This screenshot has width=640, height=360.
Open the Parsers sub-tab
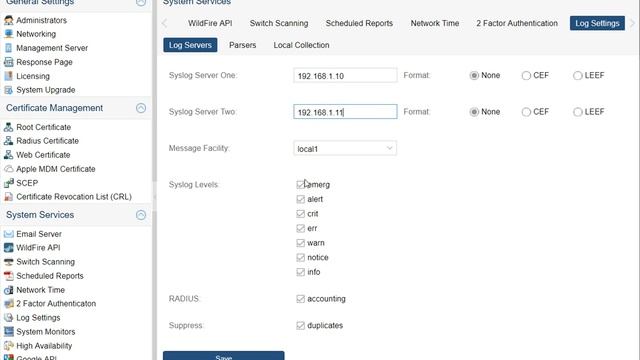click(x=242, y=45)
